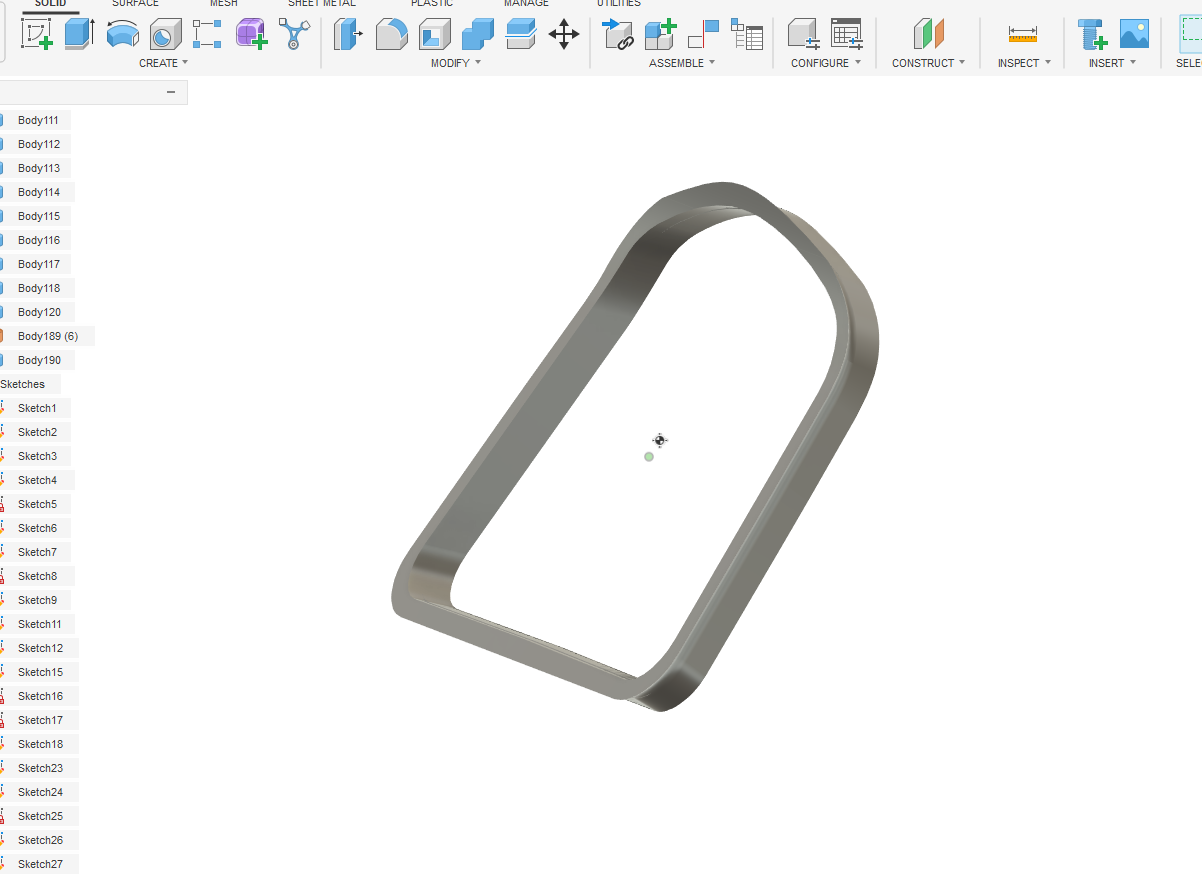1202x874 pixels.
Task: Click the small green point in viewport
Action: [x=649, y=457]
